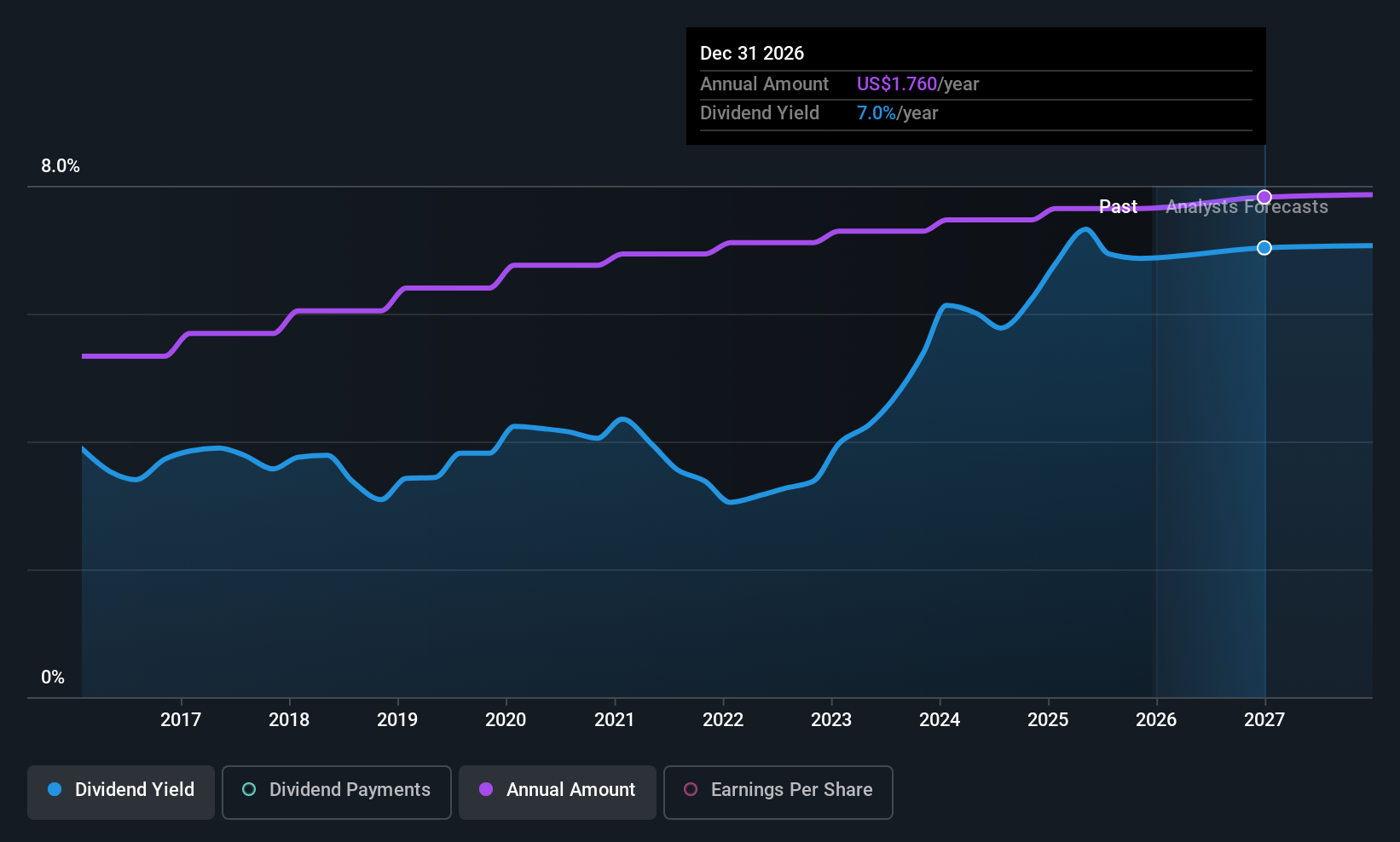Screen dimensions: 1400x842
Task: Click the 7.0%/year dividend yield value
Action: pyautogui.click(x=897, y=113)
